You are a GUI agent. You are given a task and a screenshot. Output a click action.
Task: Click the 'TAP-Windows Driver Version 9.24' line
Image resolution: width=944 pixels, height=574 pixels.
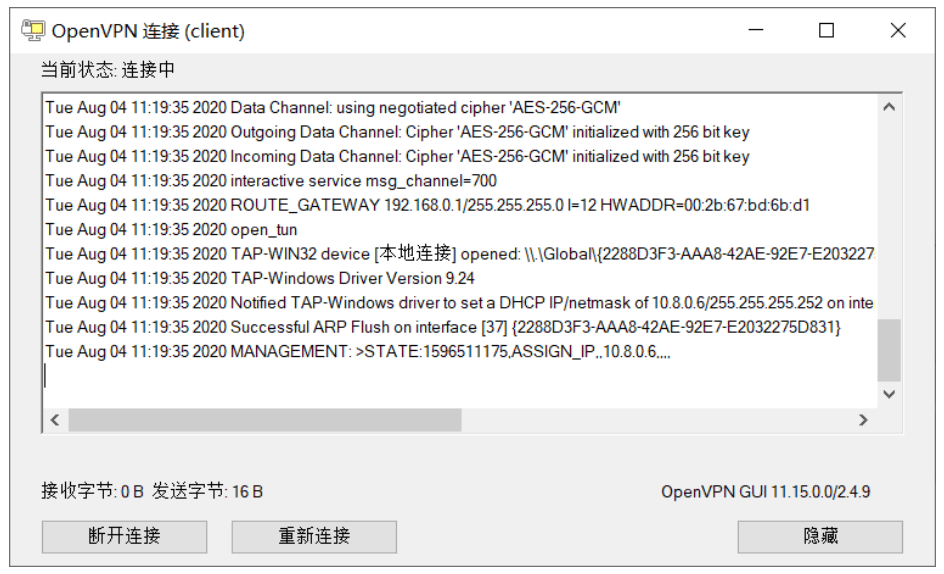260,278
